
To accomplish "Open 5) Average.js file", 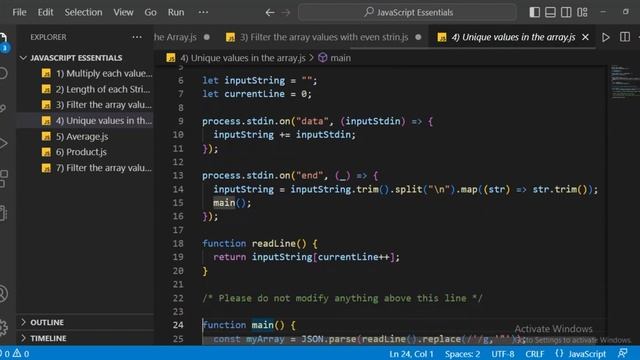I will click(x=85, y=136).
